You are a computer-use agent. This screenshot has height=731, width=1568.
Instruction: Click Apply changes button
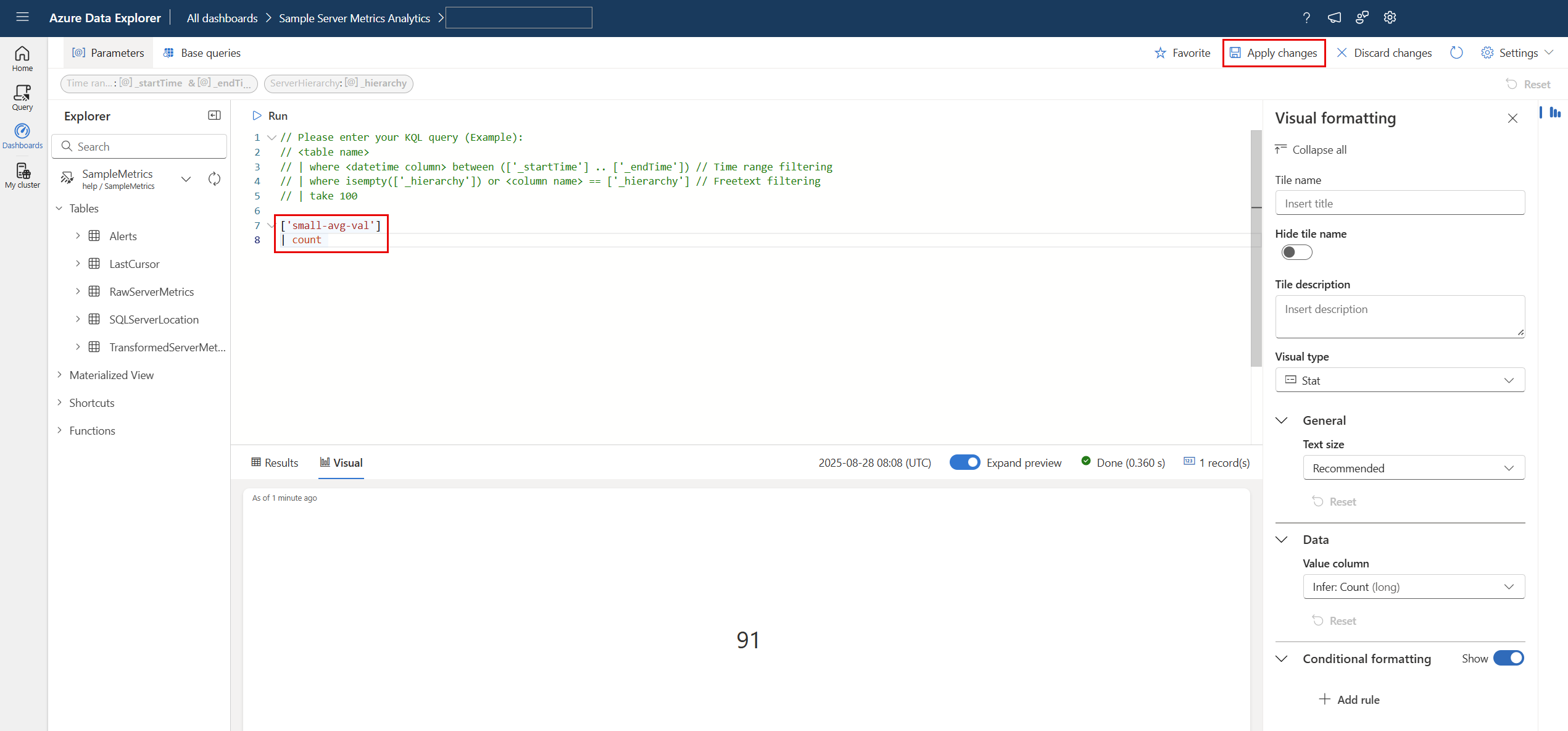(x=1274, y=53)
